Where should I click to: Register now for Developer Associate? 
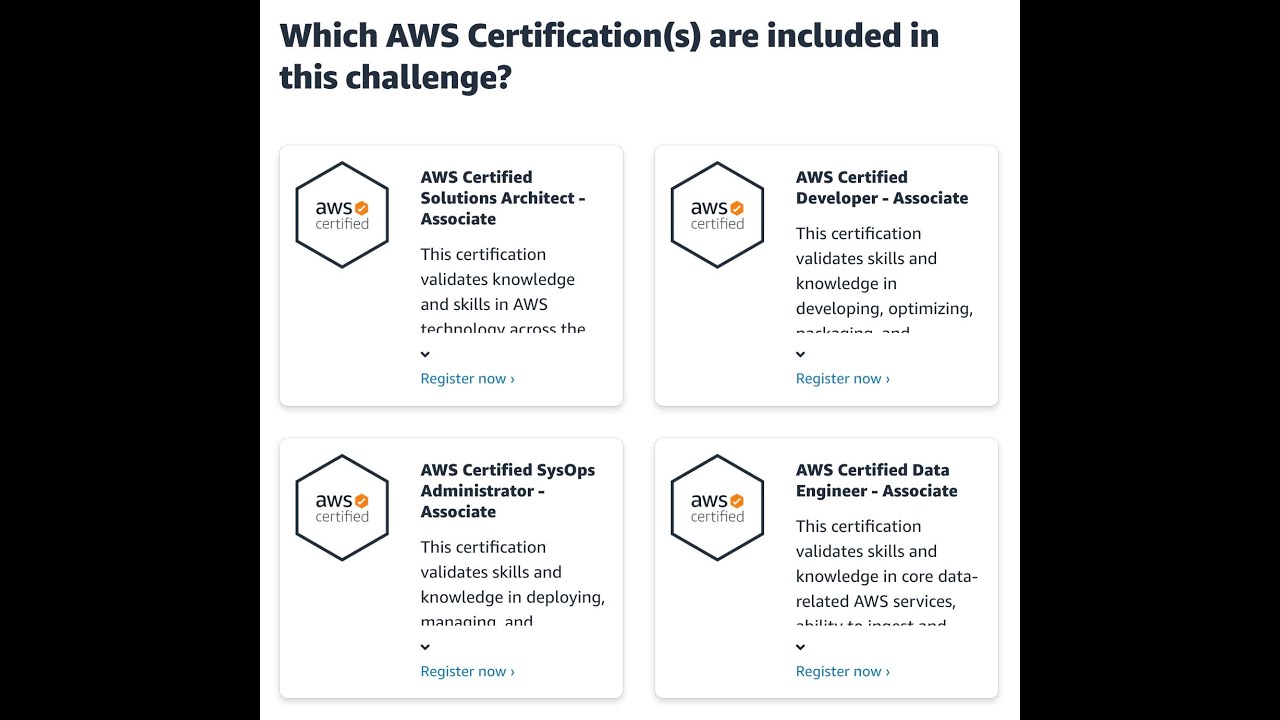[x=842, y=379]
